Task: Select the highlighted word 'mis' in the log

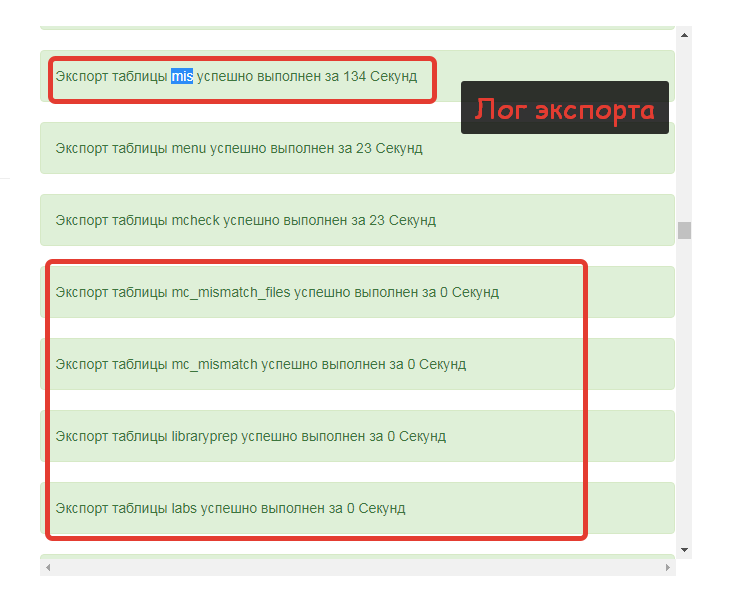Action: point(182,76)
